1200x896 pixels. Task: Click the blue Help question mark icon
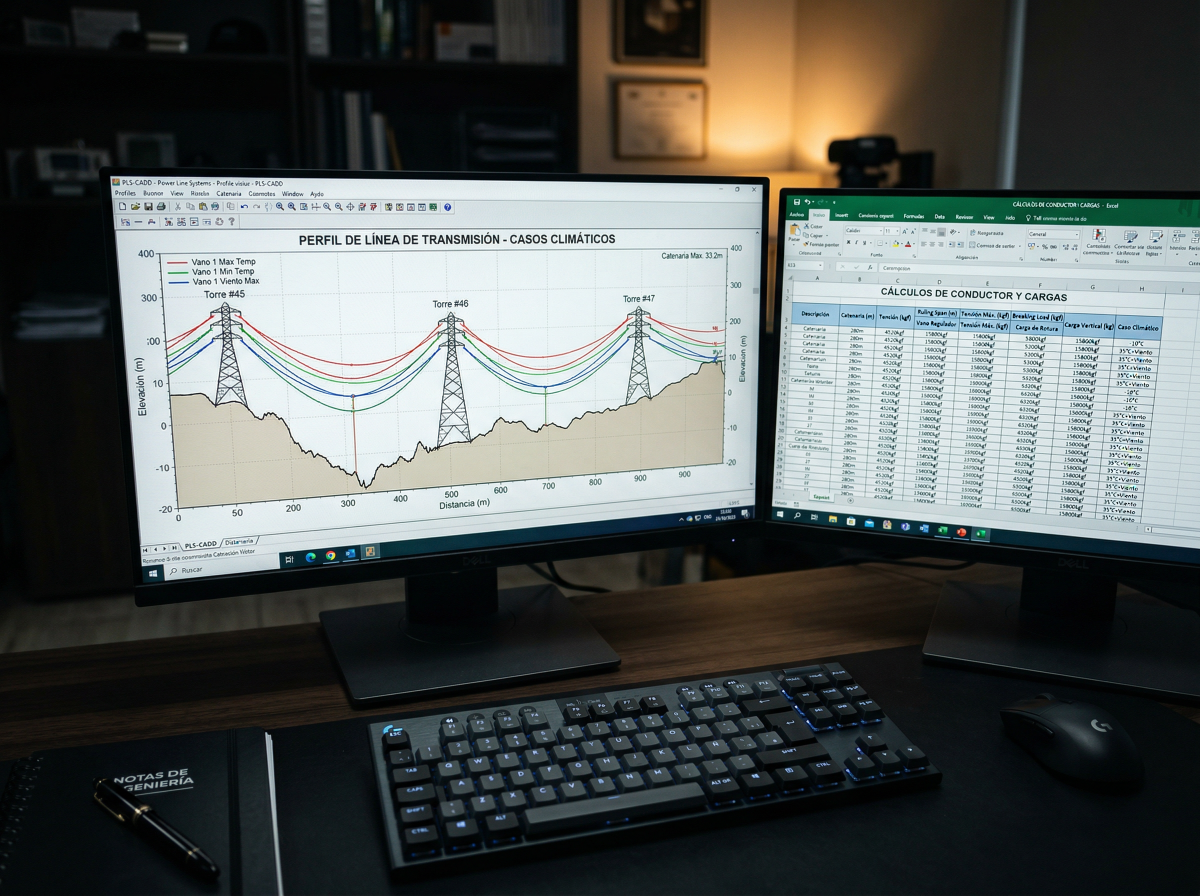tap(448, 207)
